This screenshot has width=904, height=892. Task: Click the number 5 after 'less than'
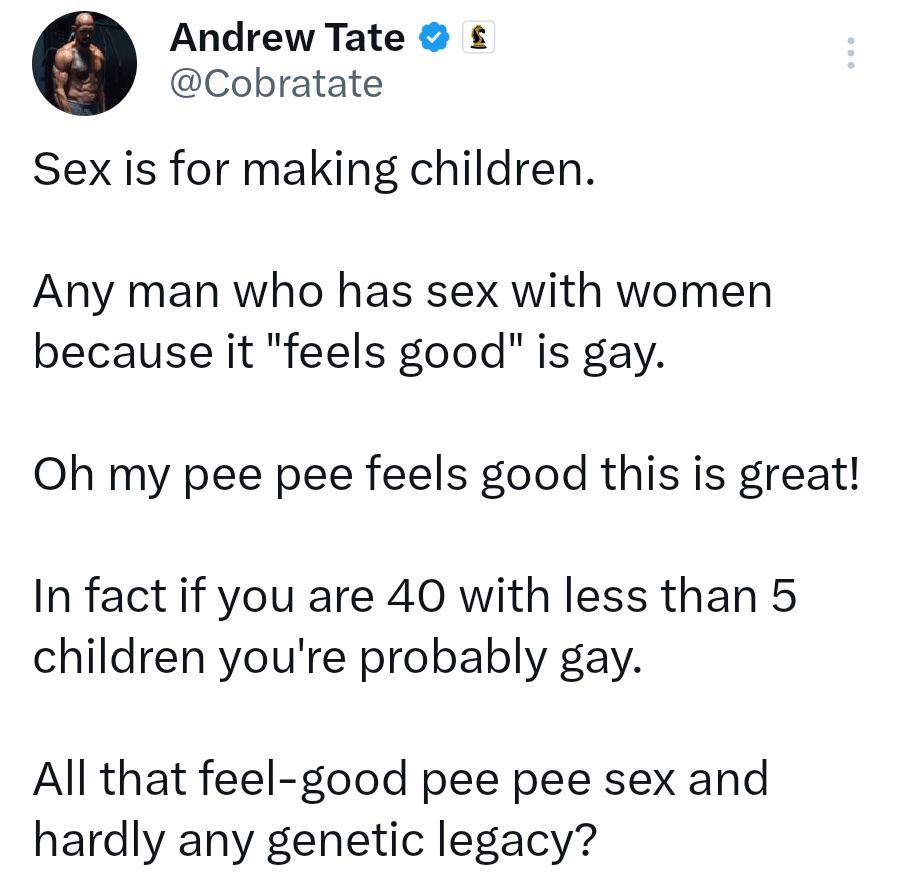[x=783, y=596]
